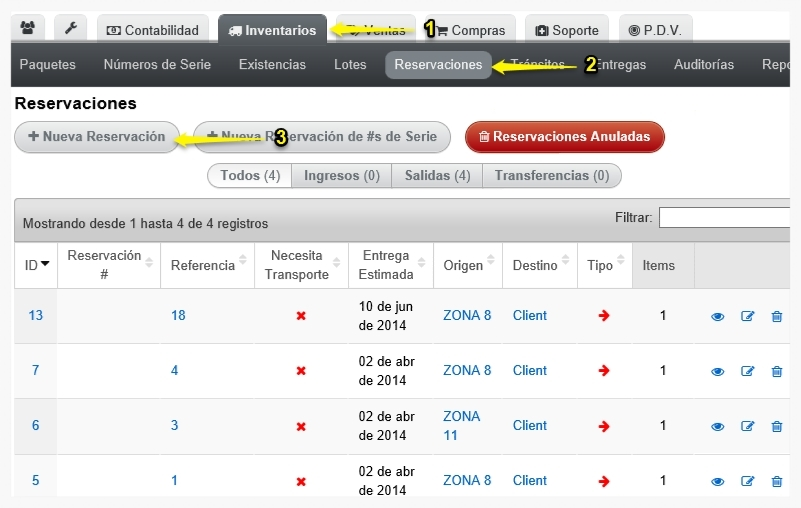Delete reservation 7 with trash icon
This screenshot has height=508, width=801.
(776, 371)
